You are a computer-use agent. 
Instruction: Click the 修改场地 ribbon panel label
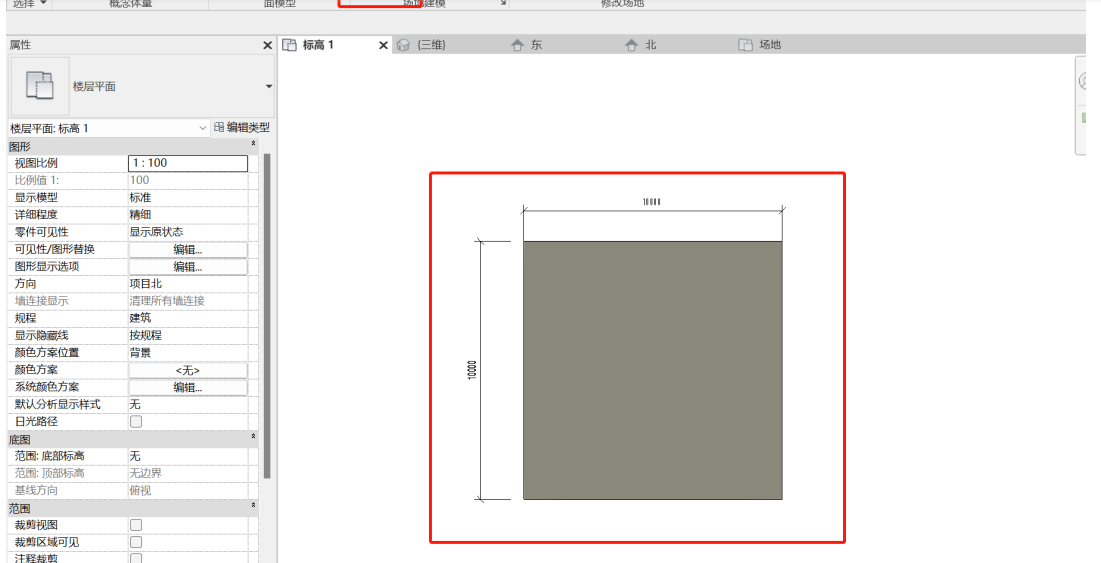pos(622,4)
